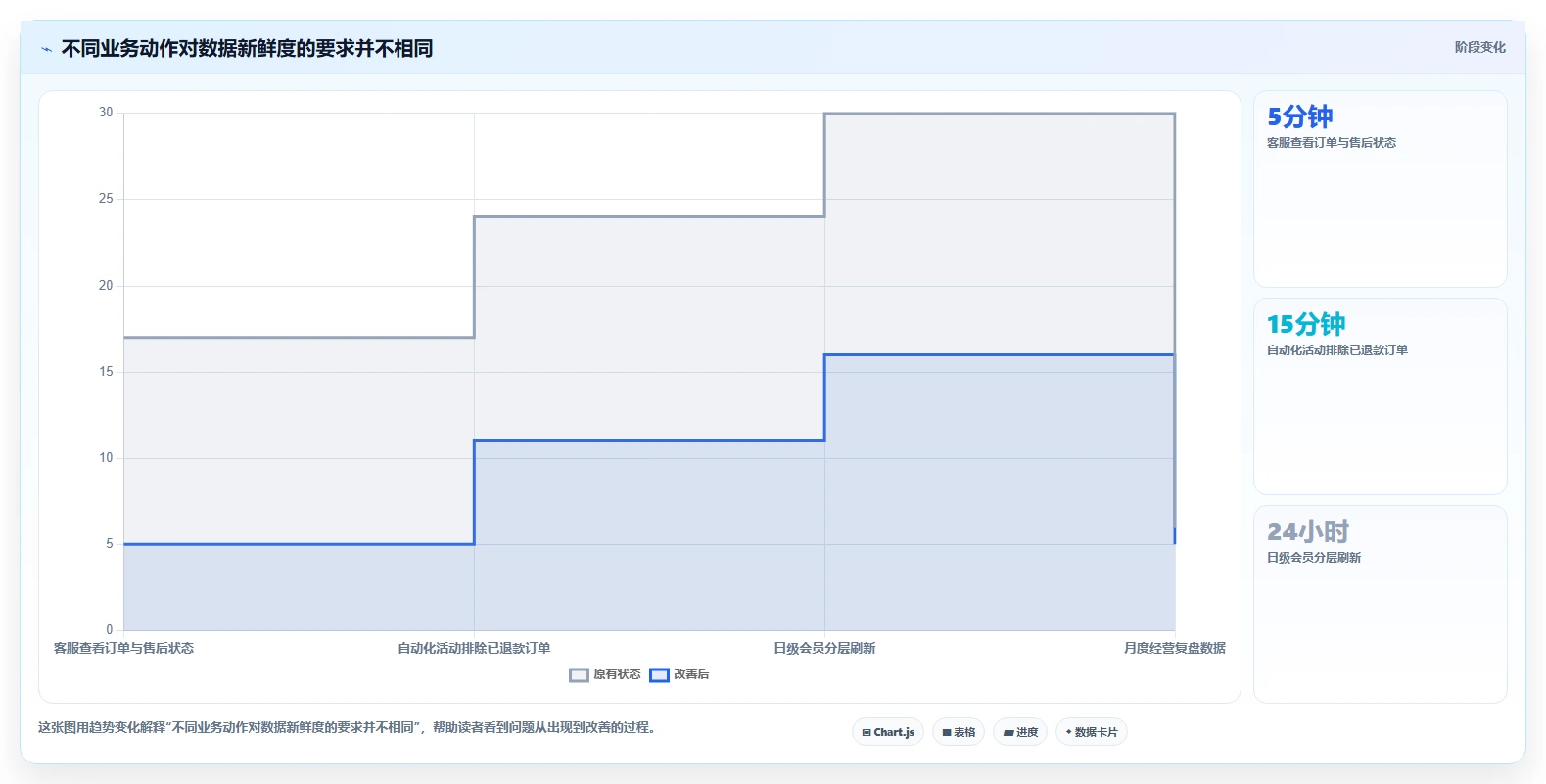Click x-axis label 客服查看订单与售后状态
The width and height of the screenshot is (1546, 784).
pos(123,648)
